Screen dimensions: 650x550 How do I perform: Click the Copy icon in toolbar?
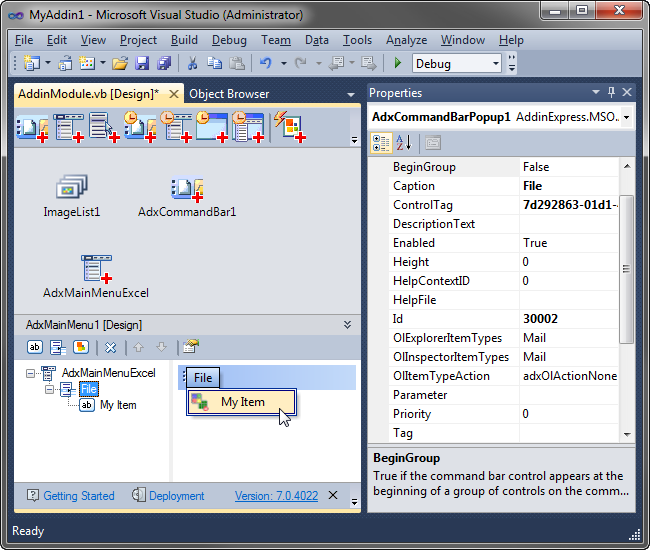pyautogui.click(x=214, y=63)
